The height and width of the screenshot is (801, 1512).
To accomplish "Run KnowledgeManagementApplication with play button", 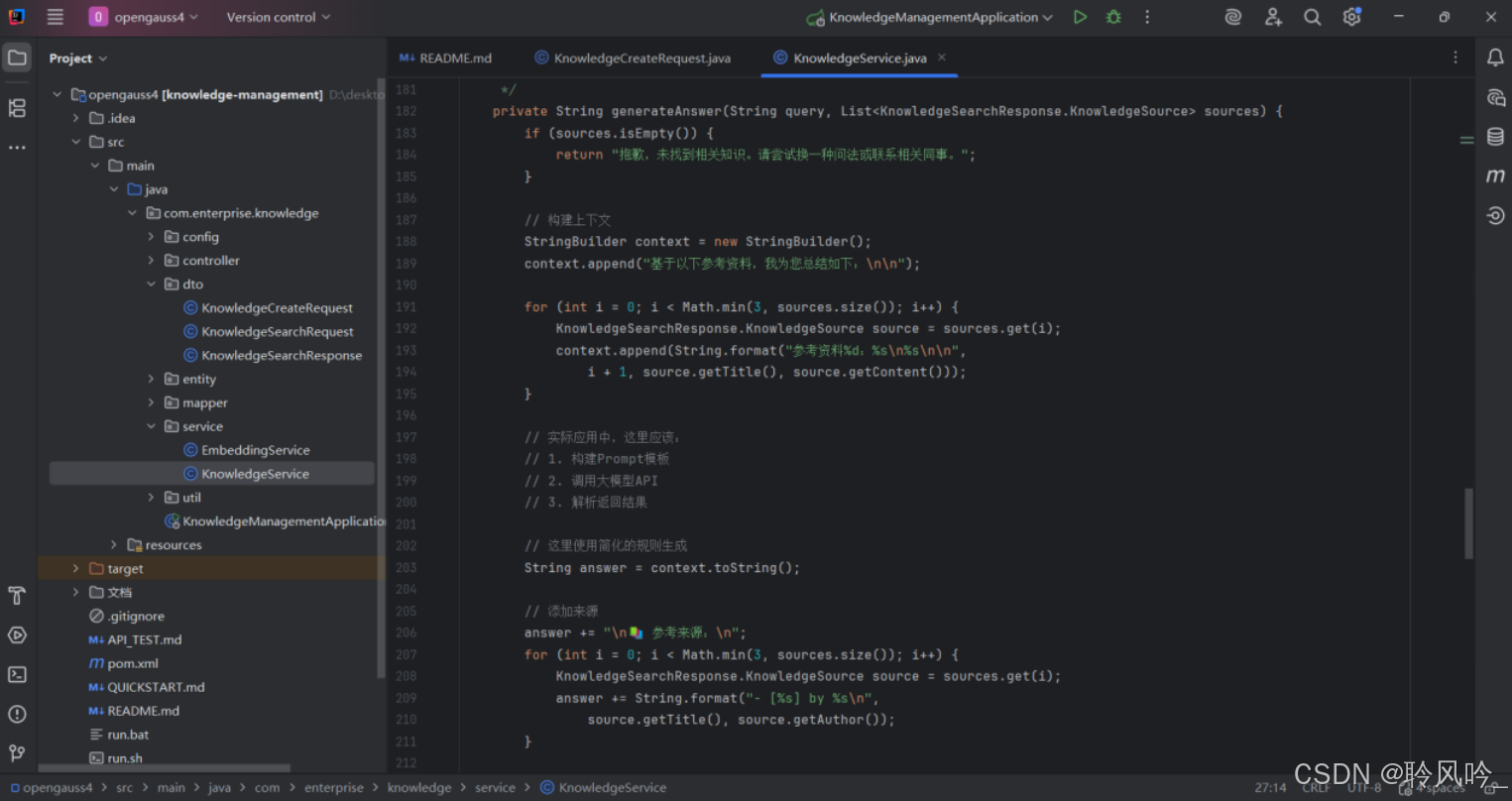I will click(1080, 17).
